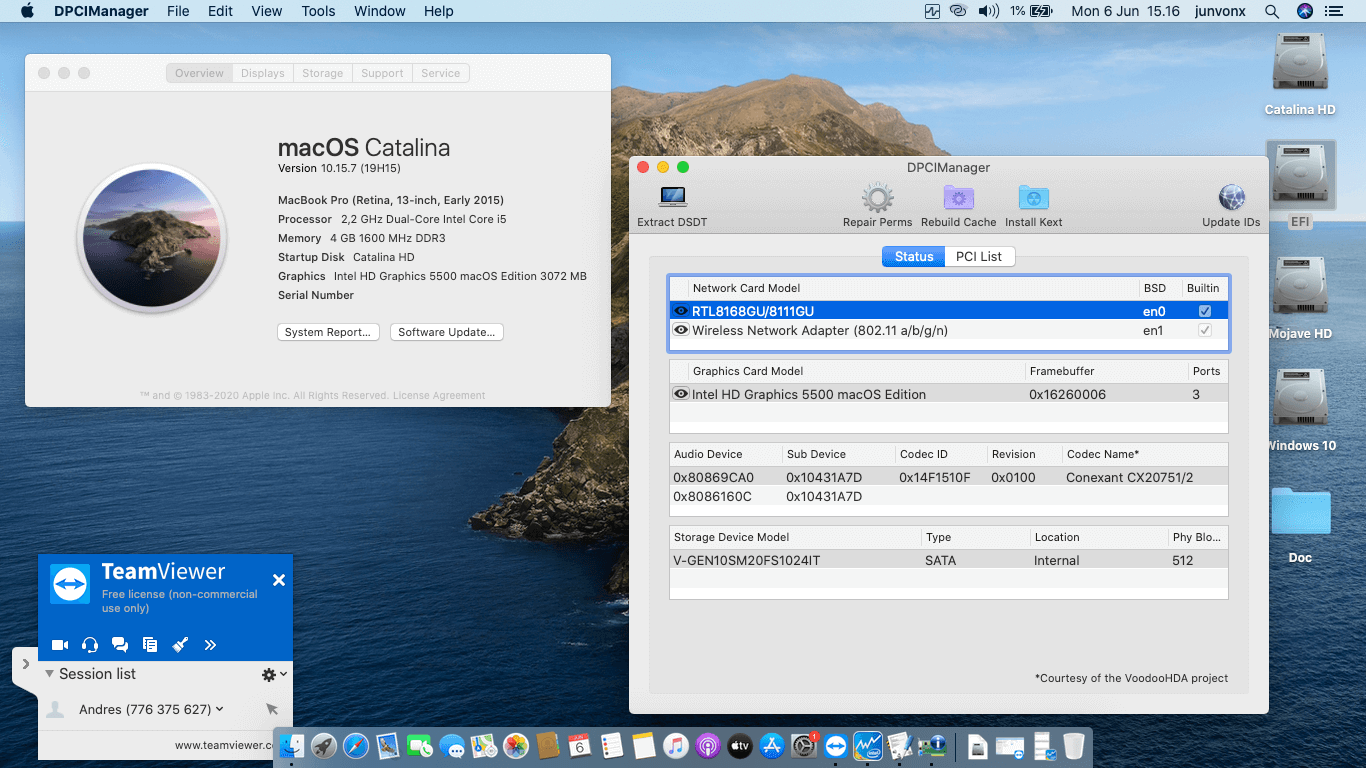Open Spotlight search in menu bar
The width and height of the screenshot is (1366, 768).
coord(1272,11)
